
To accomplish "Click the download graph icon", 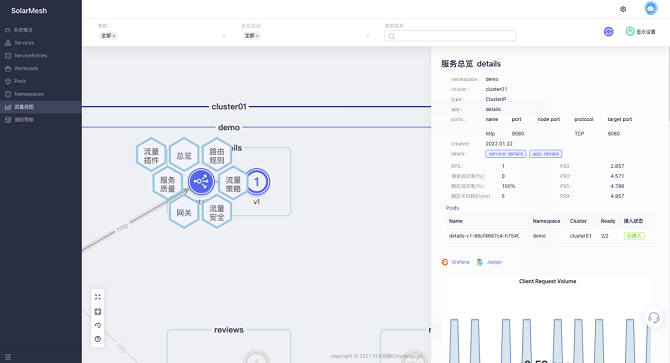I will (98, 311).
